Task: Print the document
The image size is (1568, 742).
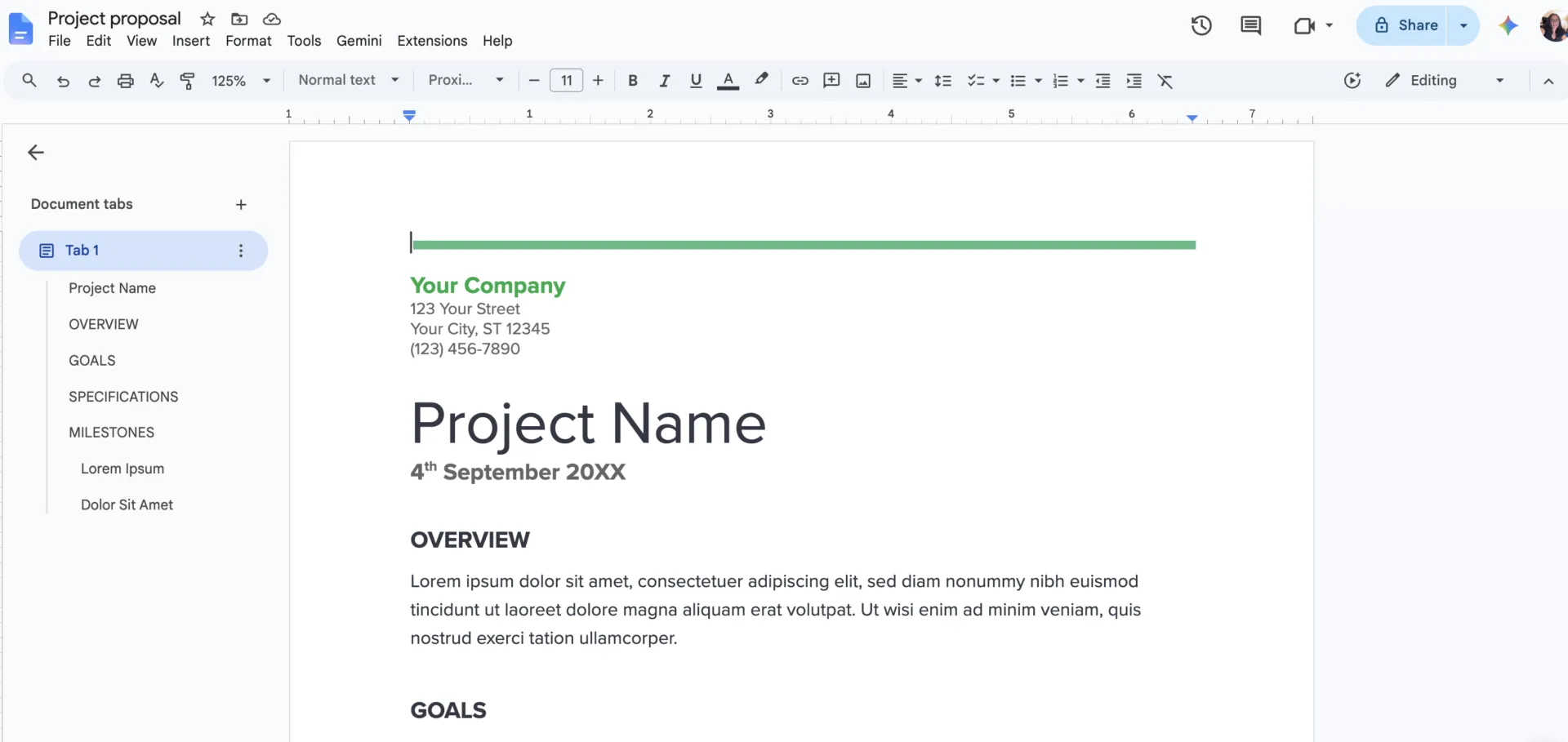Action: [x=125, y=81]
